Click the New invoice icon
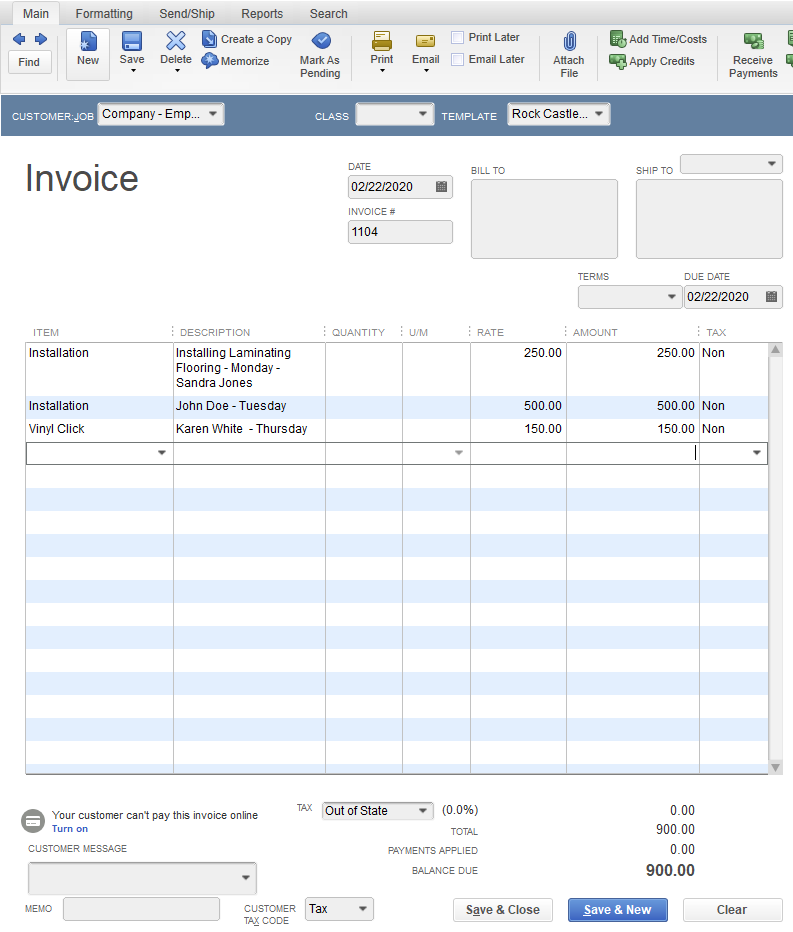This screenshot has width=793, height=932. tap(88, 42)
